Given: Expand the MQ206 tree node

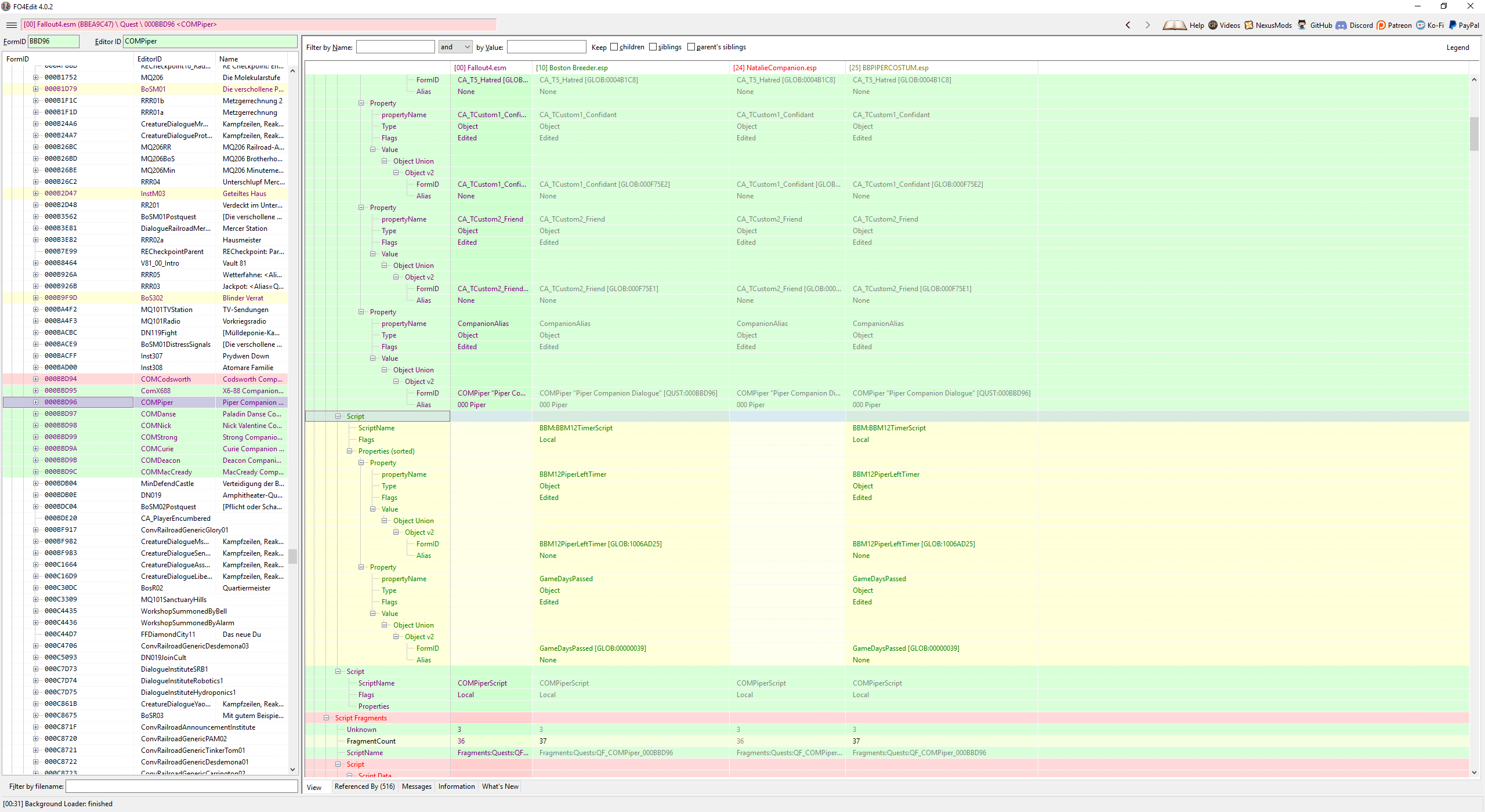Looking at the screenshot, I should pos(35,77).
